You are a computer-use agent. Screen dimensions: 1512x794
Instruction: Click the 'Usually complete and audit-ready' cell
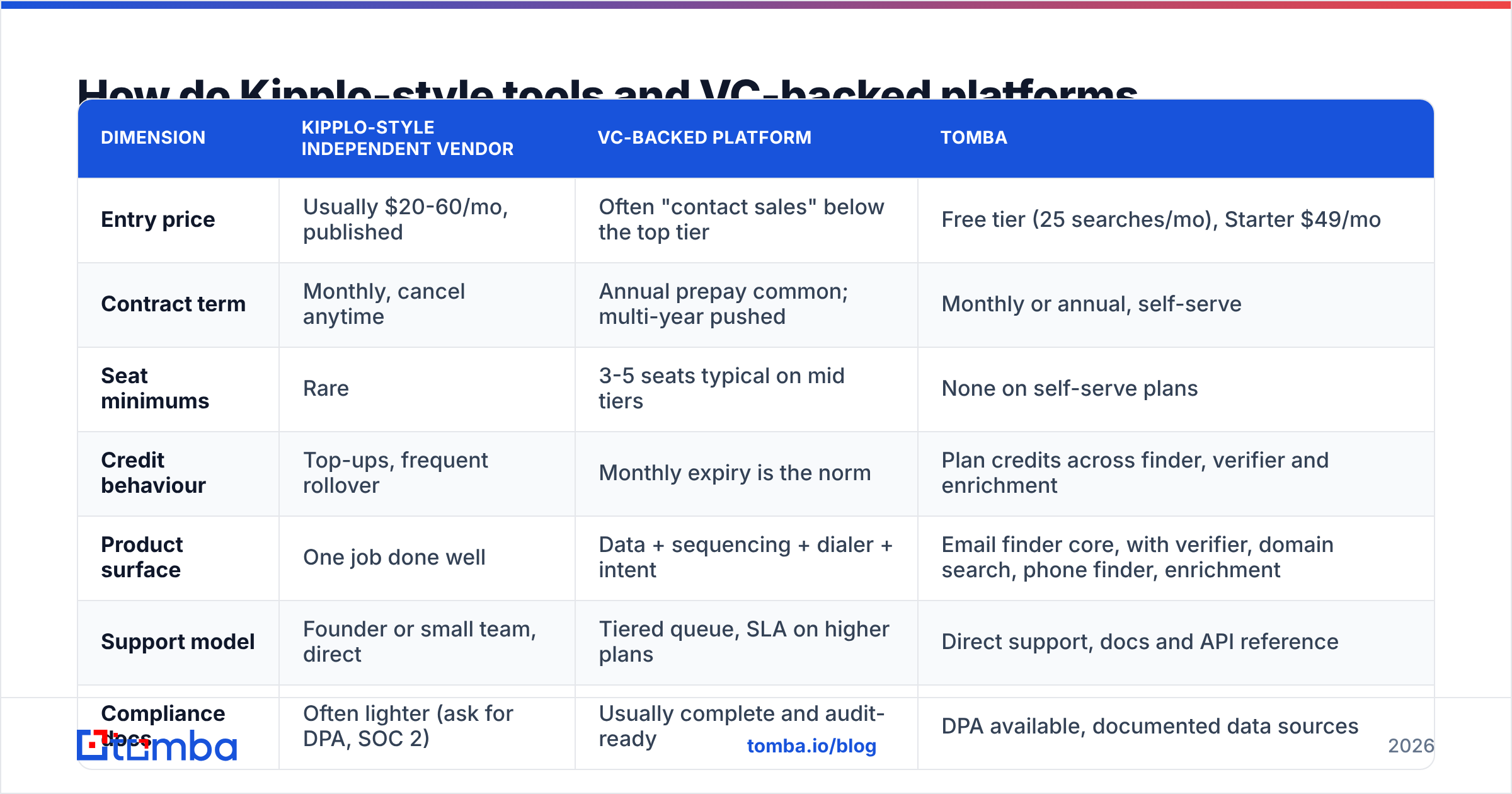[747, 727]
